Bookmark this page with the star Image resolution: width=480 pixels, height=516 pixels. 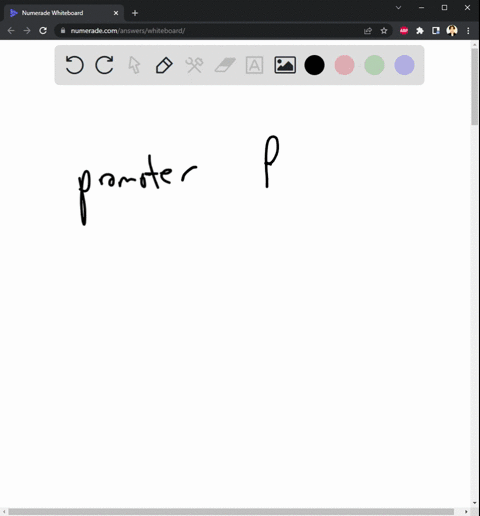click(x=384, y=31)
